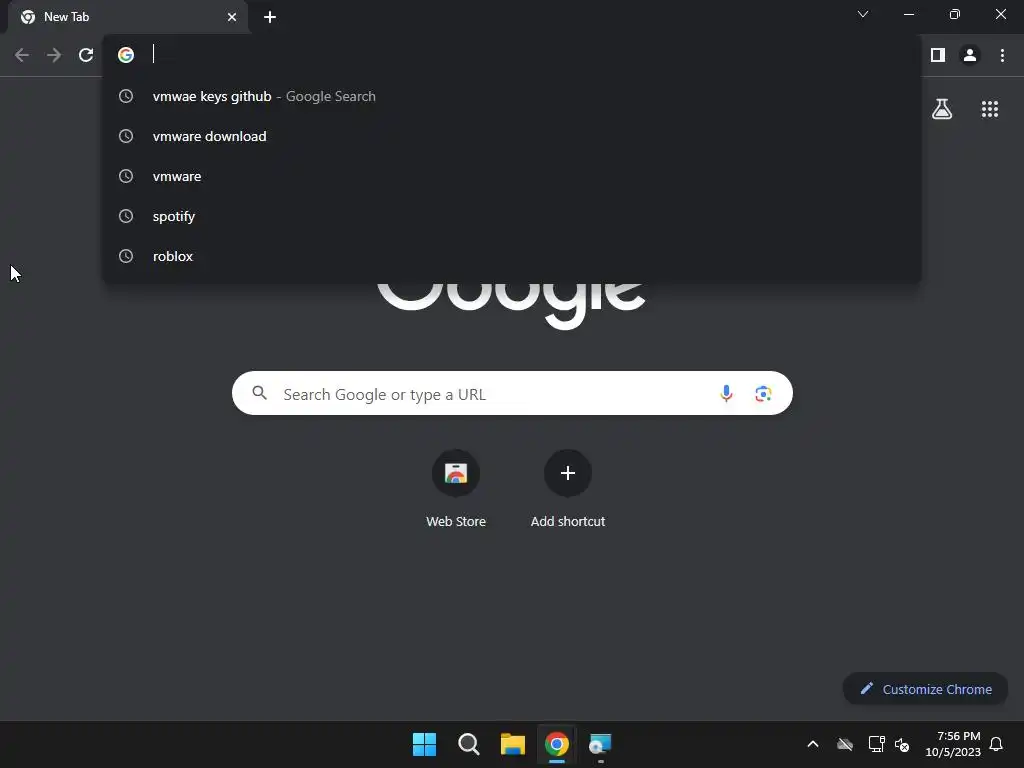This screenshot has width=1024, height=768.
Task: Open Windows taskbar search
Action: 468,744
